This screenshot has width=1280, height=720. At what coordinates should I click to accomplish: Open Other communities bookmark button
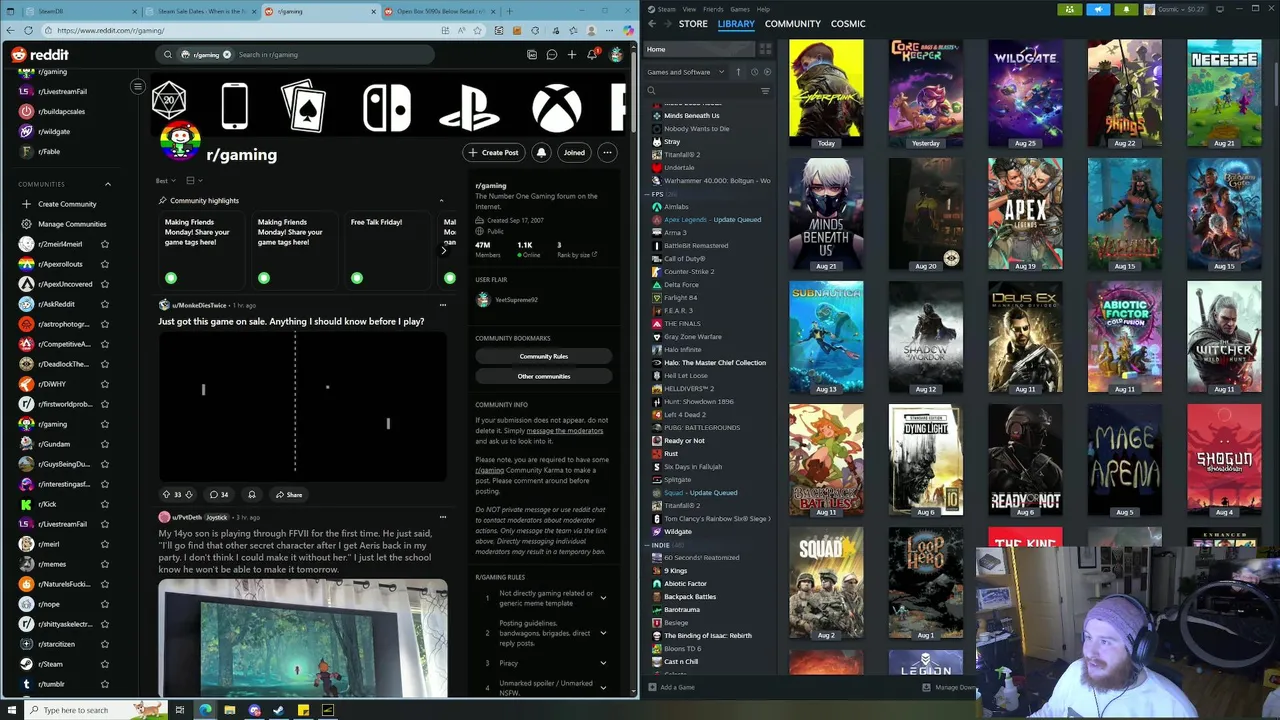tap(544, 376)
